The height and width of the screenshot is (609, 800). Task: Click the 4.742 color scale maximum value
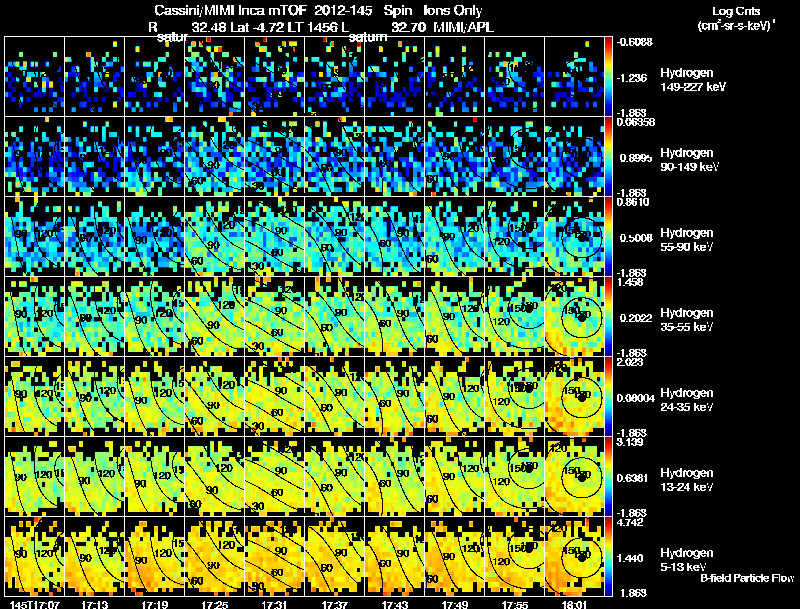(630, 522)
